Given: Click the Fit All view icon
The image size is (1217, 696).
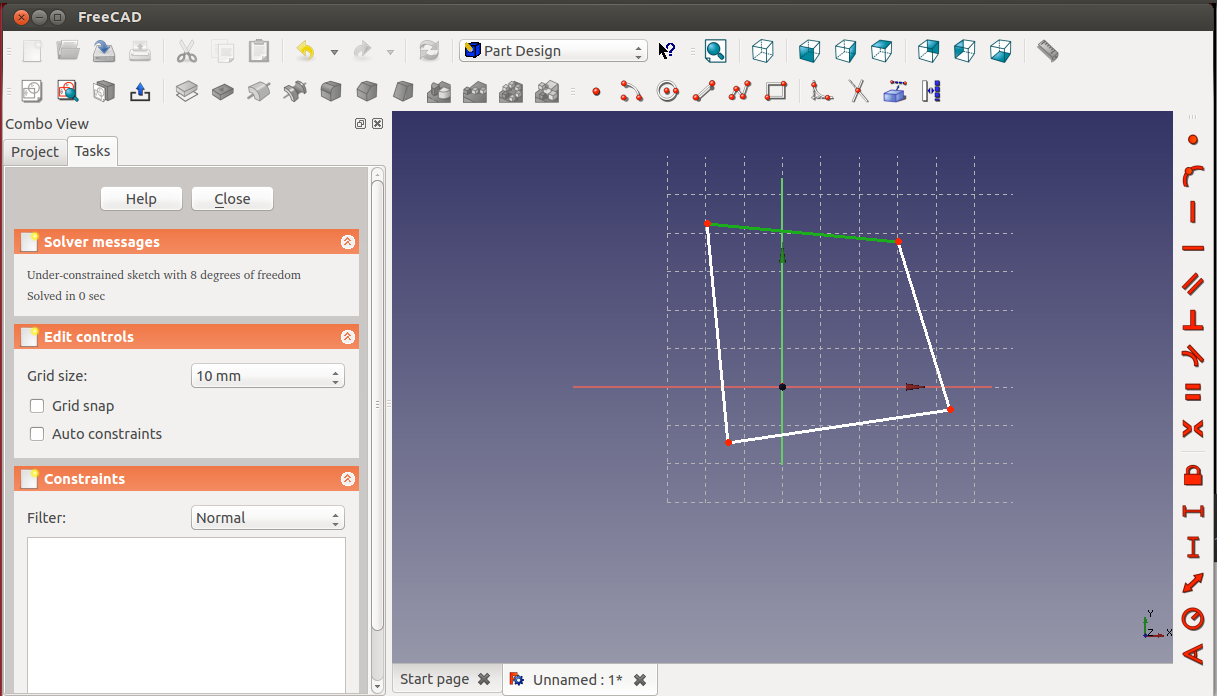Looking at the screenshot, I should pos(715,51).
